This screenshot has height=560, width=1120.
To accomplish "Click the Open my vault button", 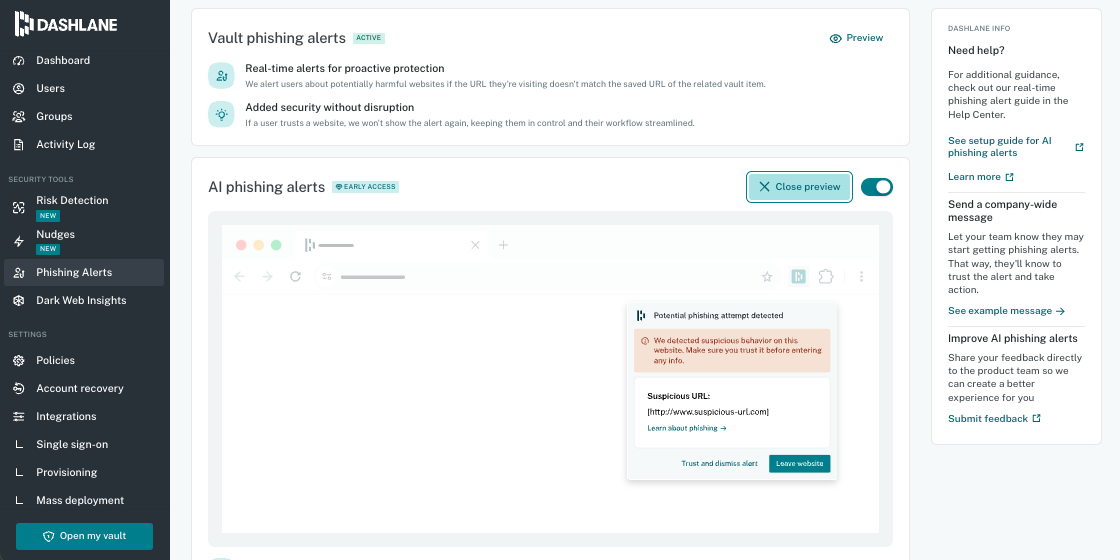I will tap(84, 536).
